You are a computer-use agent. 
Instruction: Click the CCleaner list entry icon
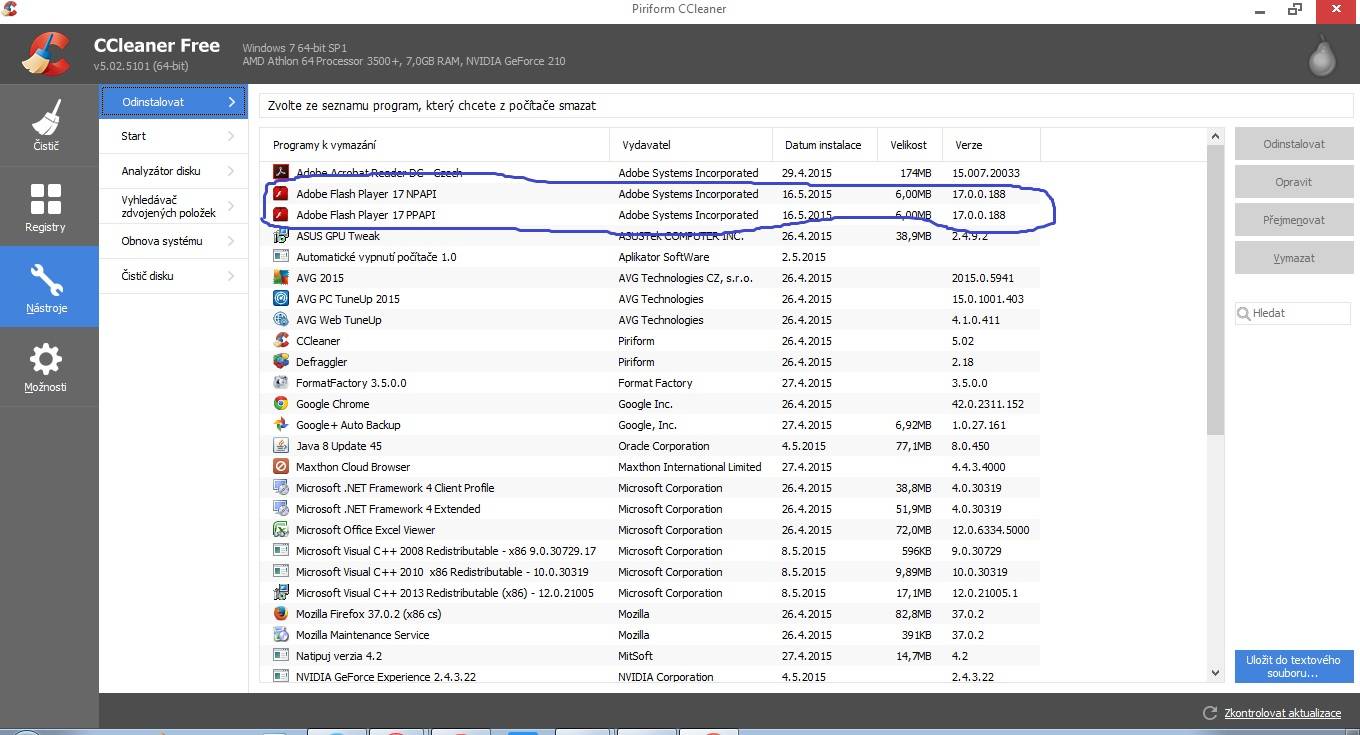[x=281, y=341]
